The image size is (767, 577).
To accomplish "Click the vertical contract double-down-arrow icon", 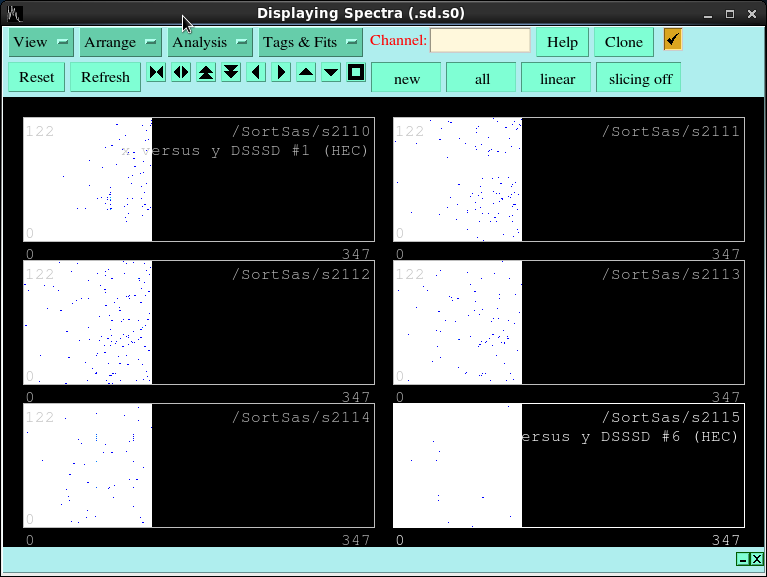I will click(x=231, y=72).
